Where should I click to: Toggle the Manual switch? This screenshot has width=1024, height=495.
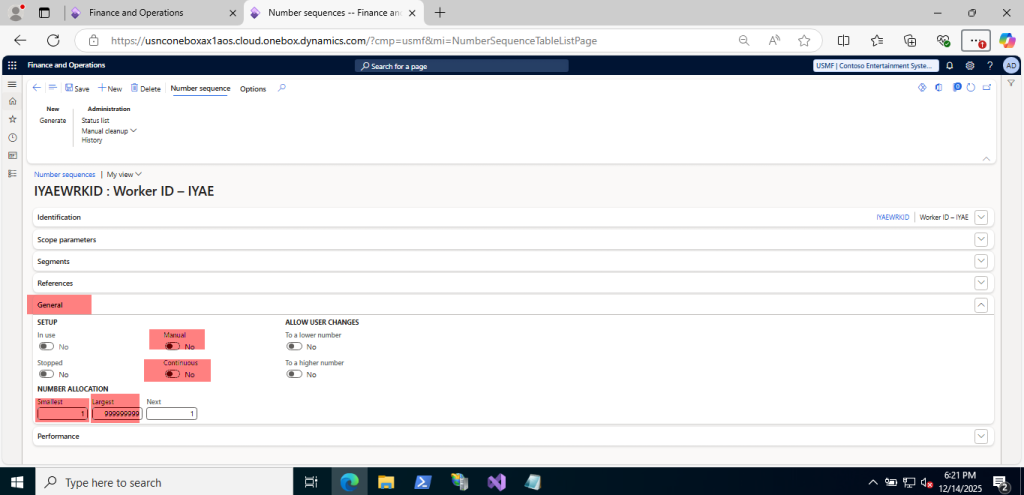coord(174,346)
